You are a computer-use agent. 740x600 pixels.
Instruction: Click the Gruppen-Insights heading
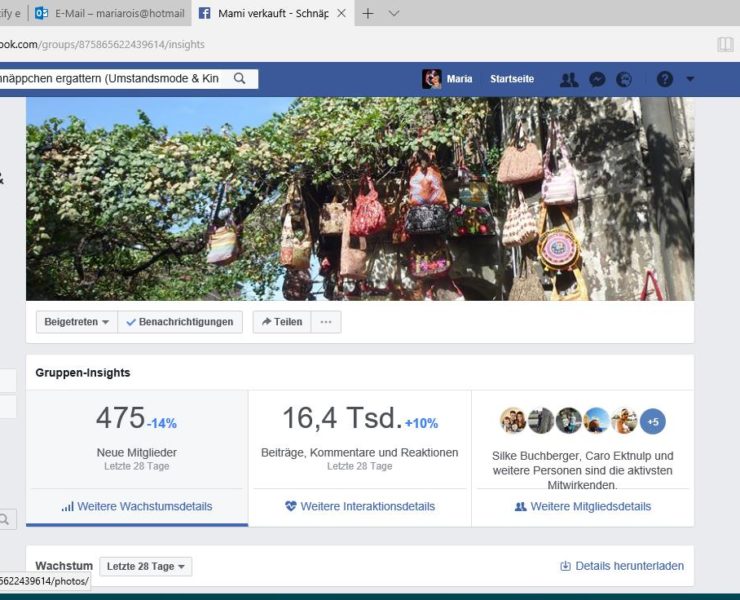coord(83,372)
